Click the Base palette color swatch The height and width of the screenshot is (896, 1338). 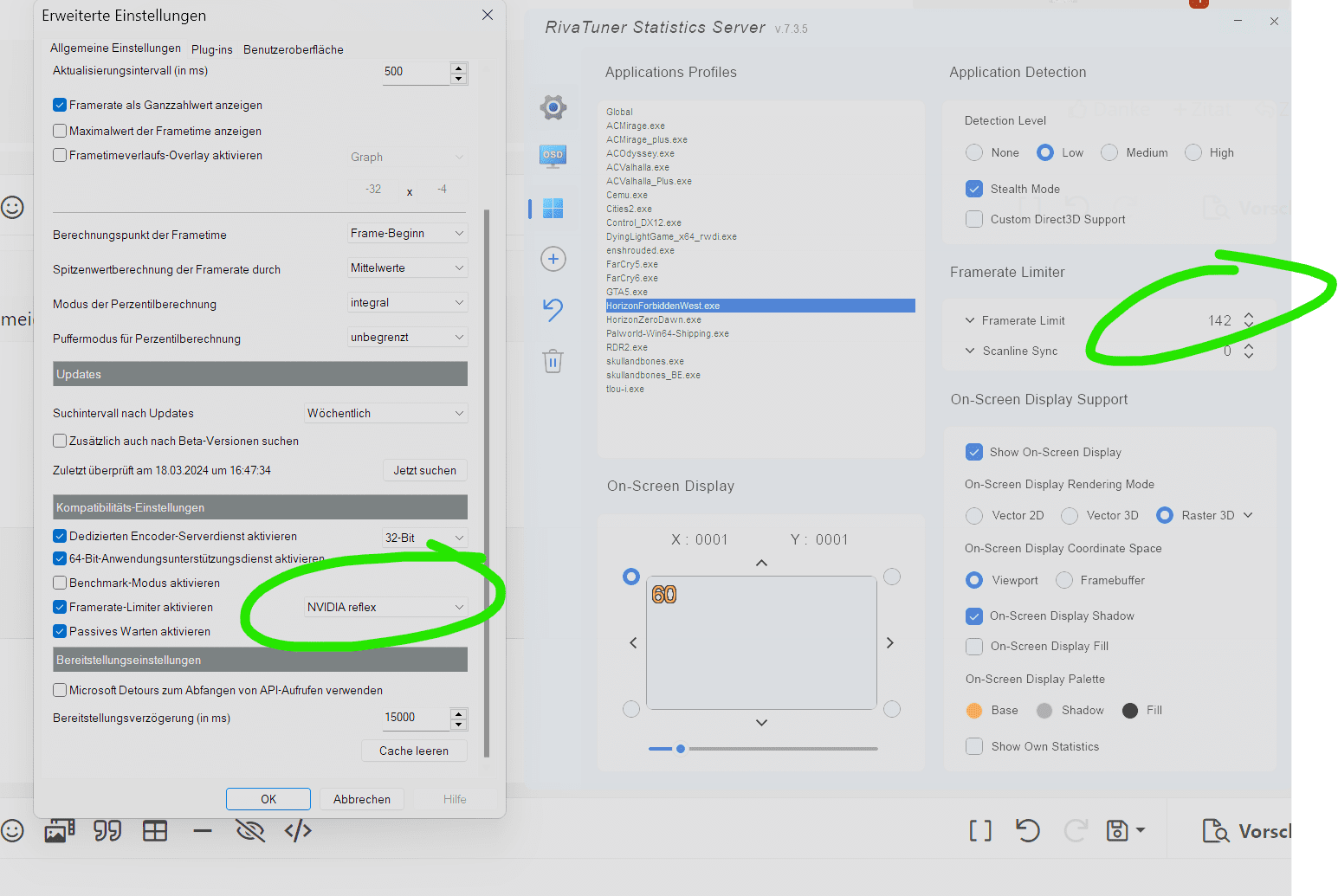point(974,711)
